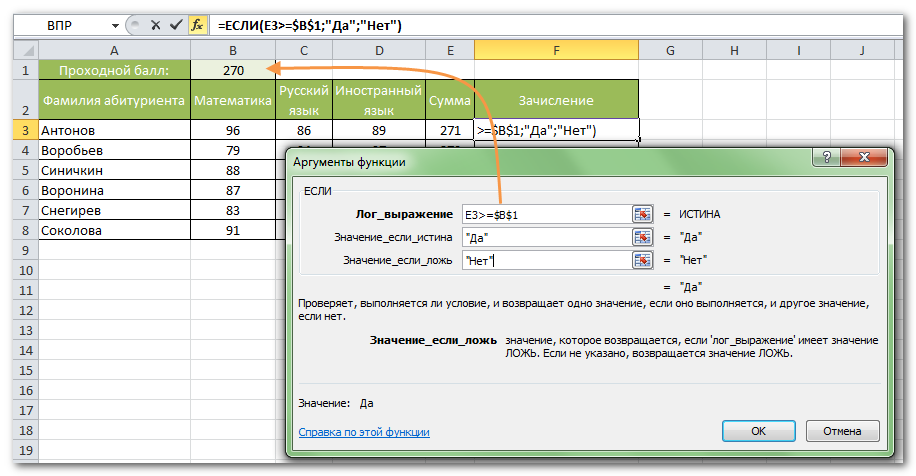Click the cell containing Снегирев
This screenshot has height=476, width=916.
click(x=114, y=210)
